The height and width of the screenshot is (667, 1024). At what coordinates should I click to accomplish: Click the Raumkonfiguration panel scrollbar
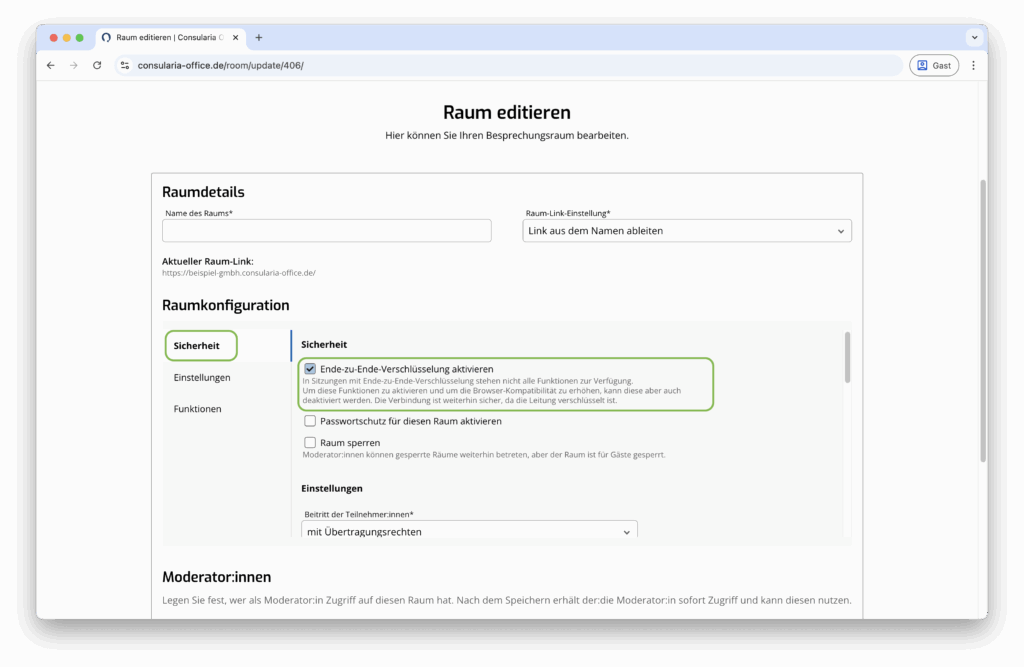pos(848,358)
